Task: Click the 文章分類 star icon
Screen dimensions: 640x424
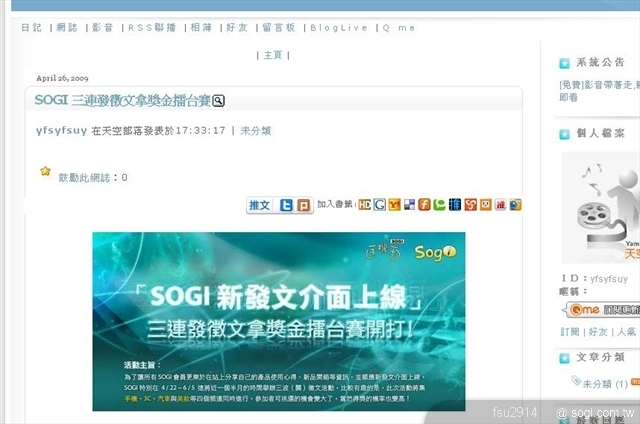Action: (564, 358)
